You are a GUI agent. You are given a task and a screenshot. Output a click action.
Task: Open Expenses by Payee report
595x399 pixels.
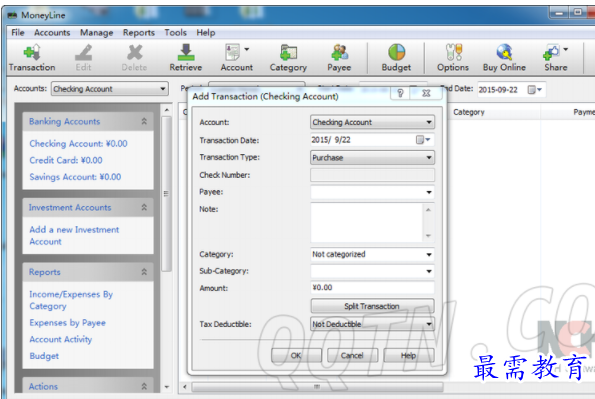pos(68,323)
